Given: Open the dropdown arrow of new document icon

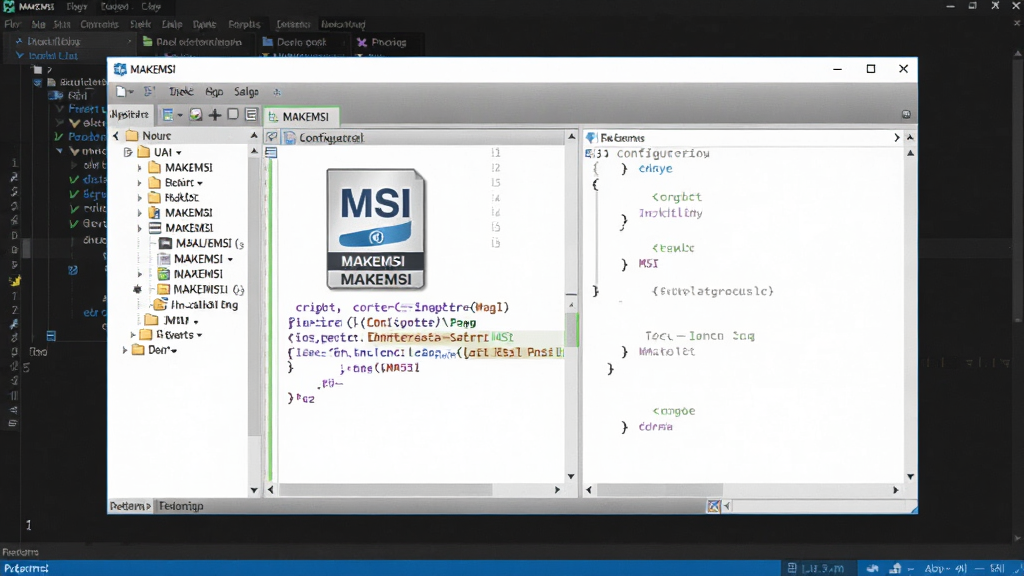Looking at the screenshot, I should 131,92.
